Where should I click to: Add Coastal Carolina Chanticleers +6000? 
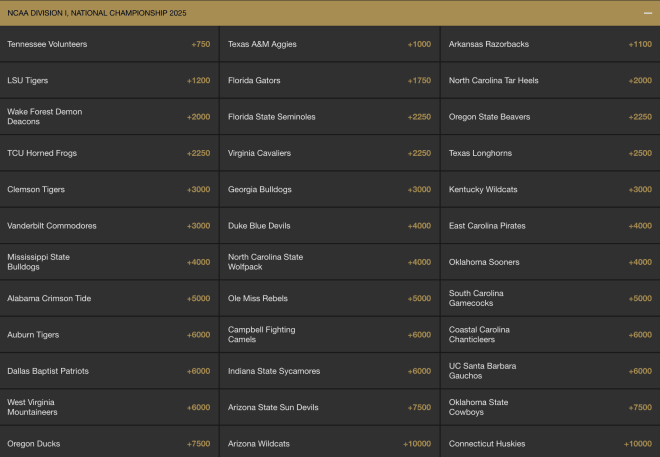[x=551, y=335]
